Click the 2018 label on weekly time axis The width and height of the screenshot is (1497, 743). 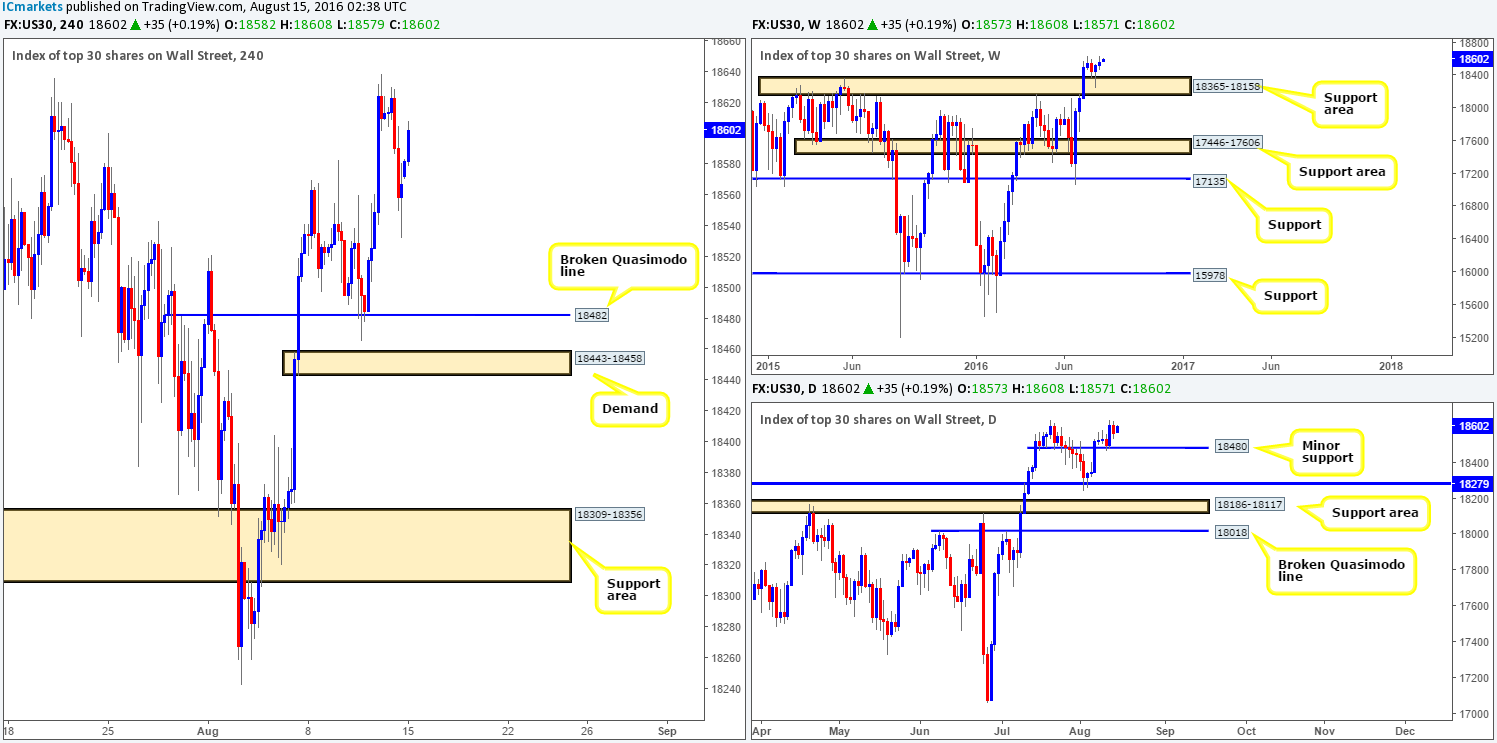coord(1391,367)
